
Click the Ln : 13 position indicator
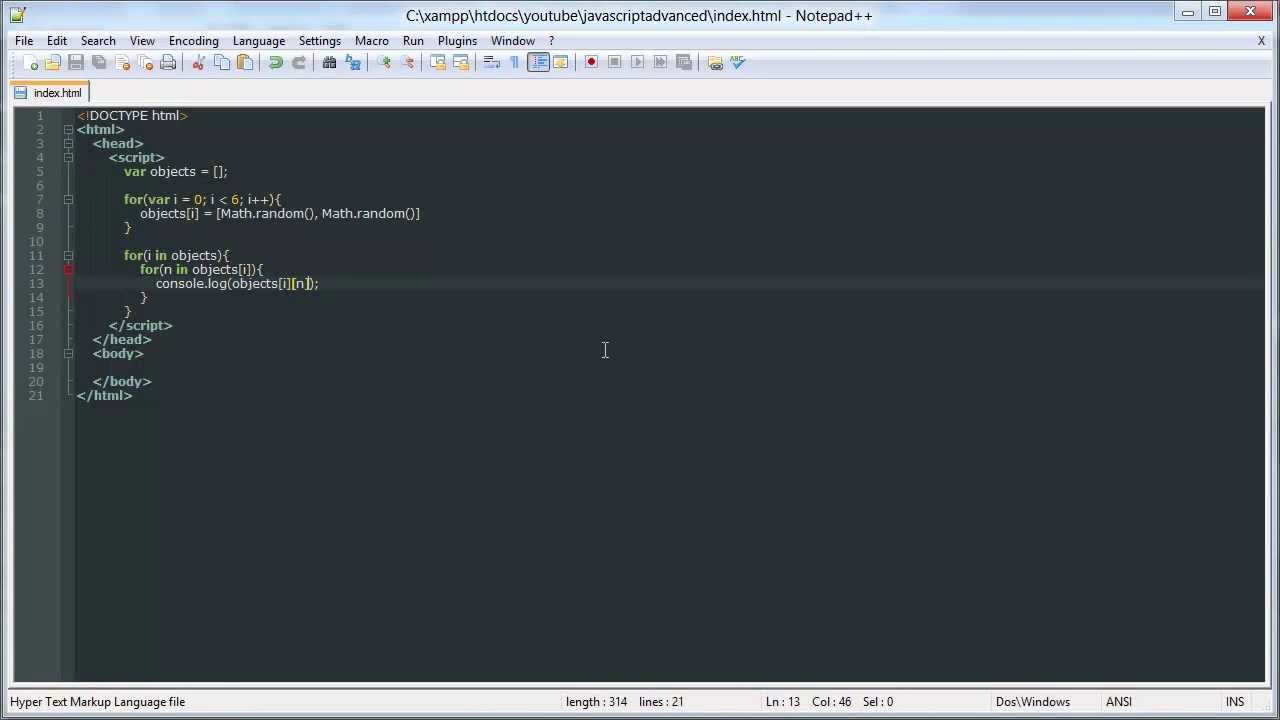tap(783, 702)
